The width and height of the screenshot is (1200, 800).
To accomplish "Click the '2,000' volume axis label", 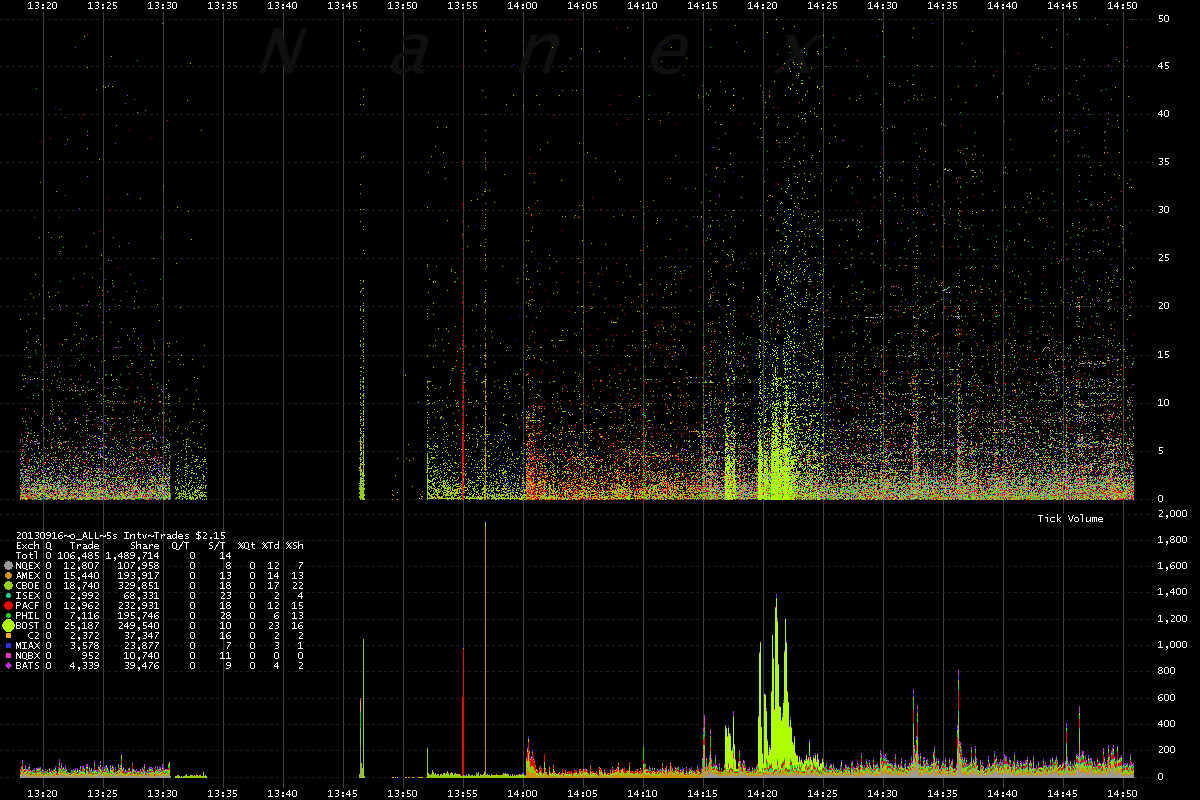I will 1172,514.
